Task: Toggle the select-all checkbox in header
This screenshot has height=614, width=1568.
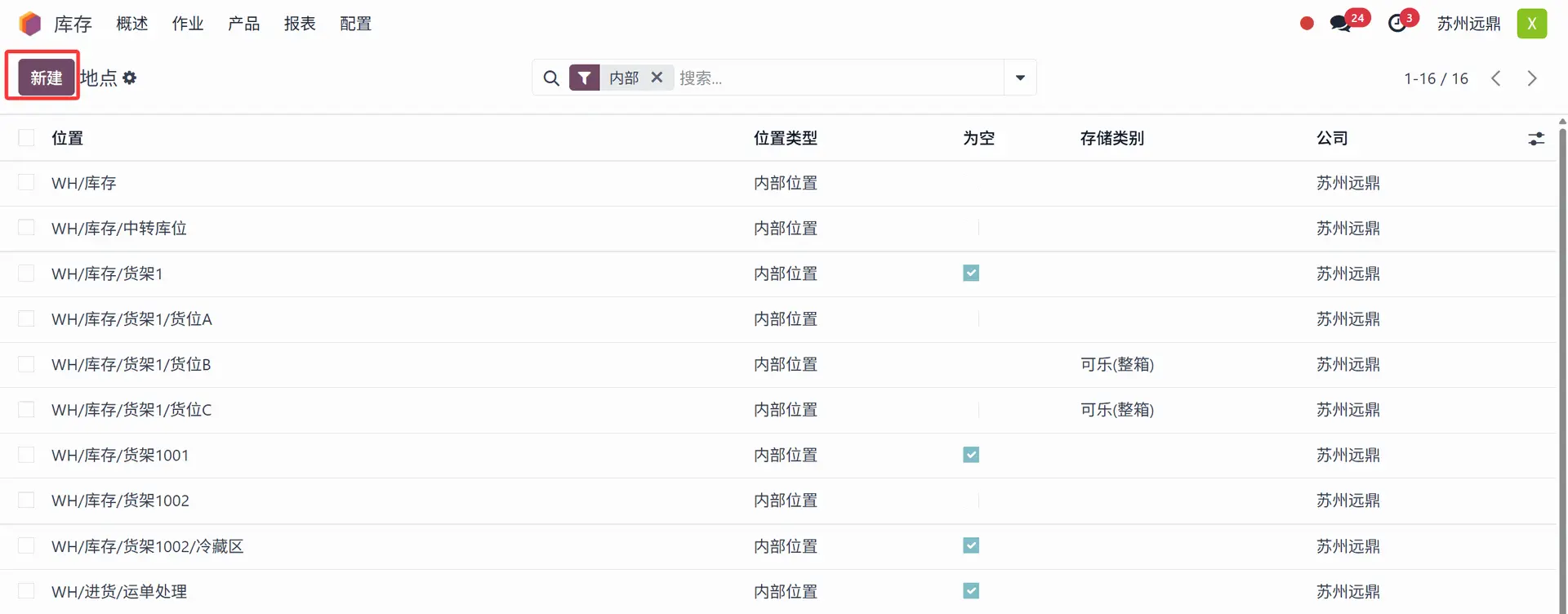Action: tap(27, 138)
